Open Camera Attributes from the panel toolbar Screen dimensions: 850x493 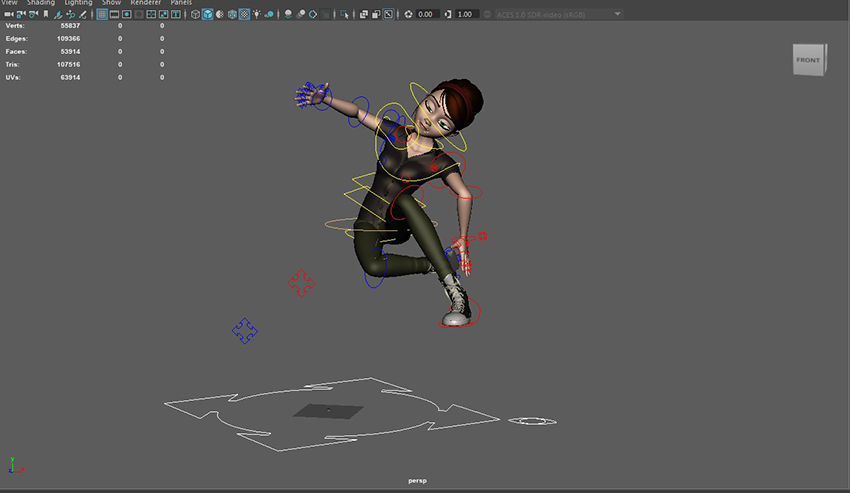[34, 15]
